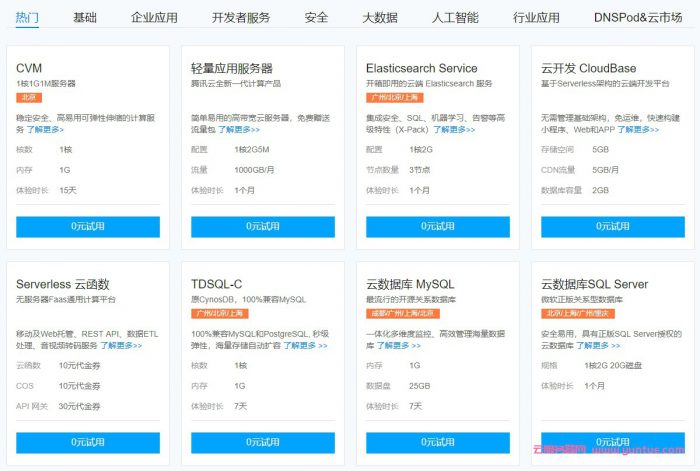
Task: Click 了解更多 in 云开发 CloudBase card
Action: tap(638, 129)
